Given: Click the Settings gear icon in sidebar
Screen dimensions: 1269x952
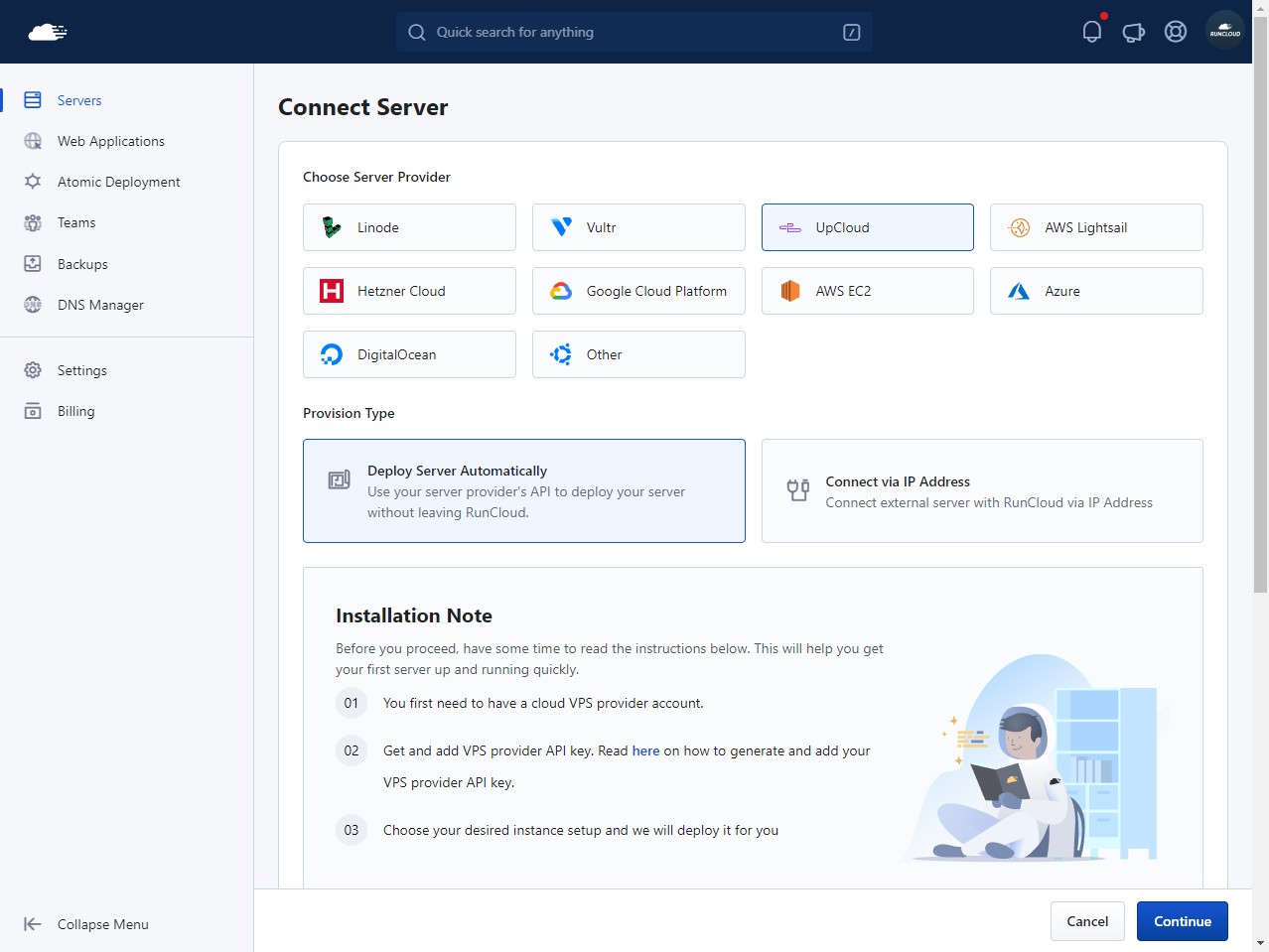Looking at the screenshot, I should pos(33,370).
